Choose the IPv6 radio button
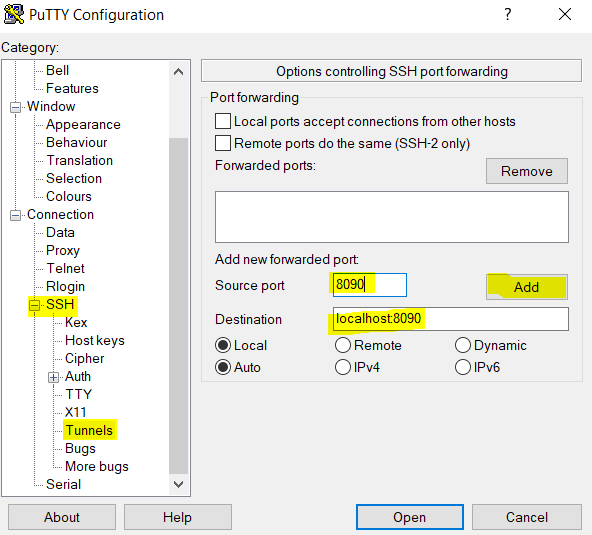This screenshot has width=592, height=535. tap(463, 367)
